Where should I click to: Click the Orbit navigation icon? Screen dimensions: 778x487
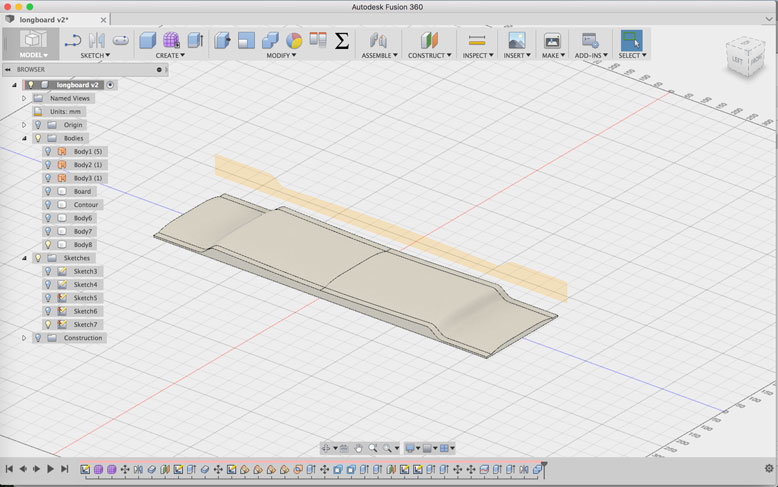tap(326, 448)
